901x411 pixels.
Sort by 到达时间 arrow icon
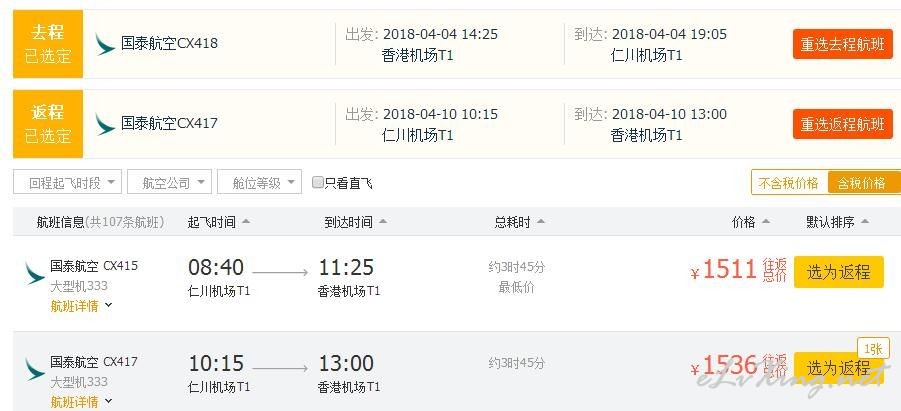coord(383,222)
